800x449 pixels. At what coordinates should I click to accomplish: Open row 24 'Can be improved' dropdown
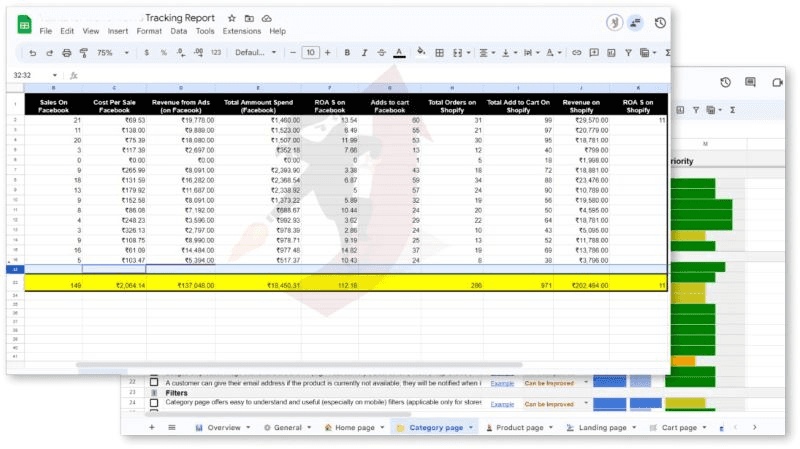[586, 404]
